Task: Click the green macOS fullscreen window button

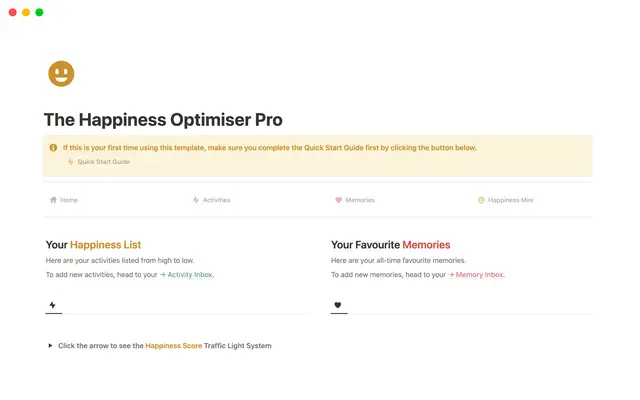Action: [39, 12]
